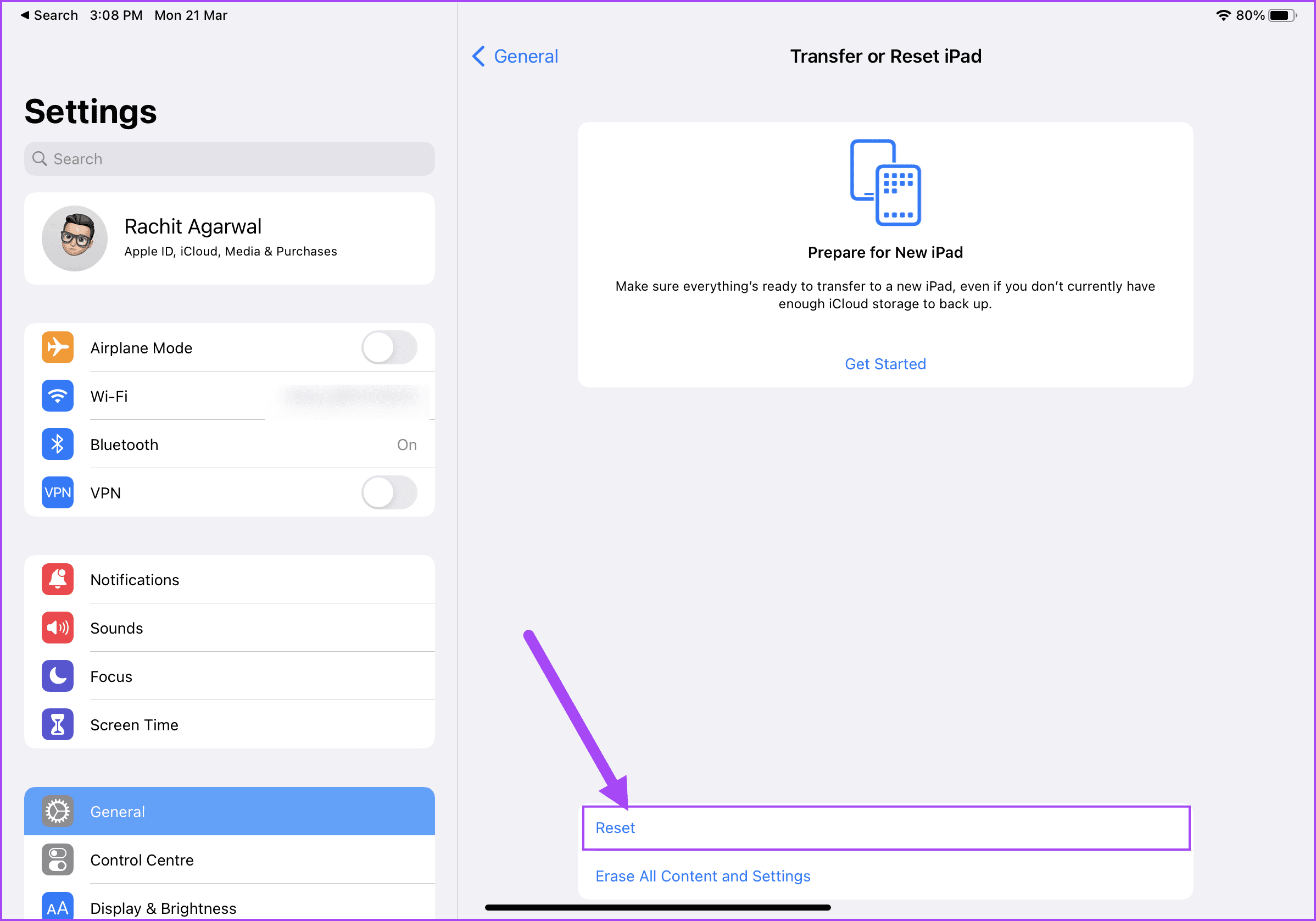Image resolution: width=1316 pixels, height=921 pixels.
Task: Click the Settings search field
Action: point(229,159)
